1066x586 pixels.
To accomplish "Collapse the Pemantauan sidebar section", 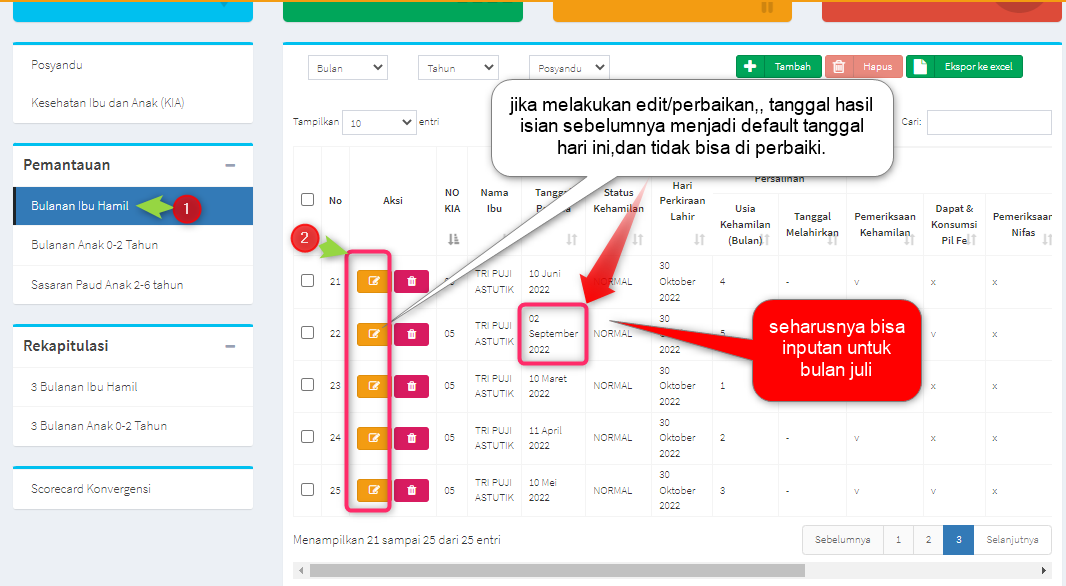I will pos(231,165).
